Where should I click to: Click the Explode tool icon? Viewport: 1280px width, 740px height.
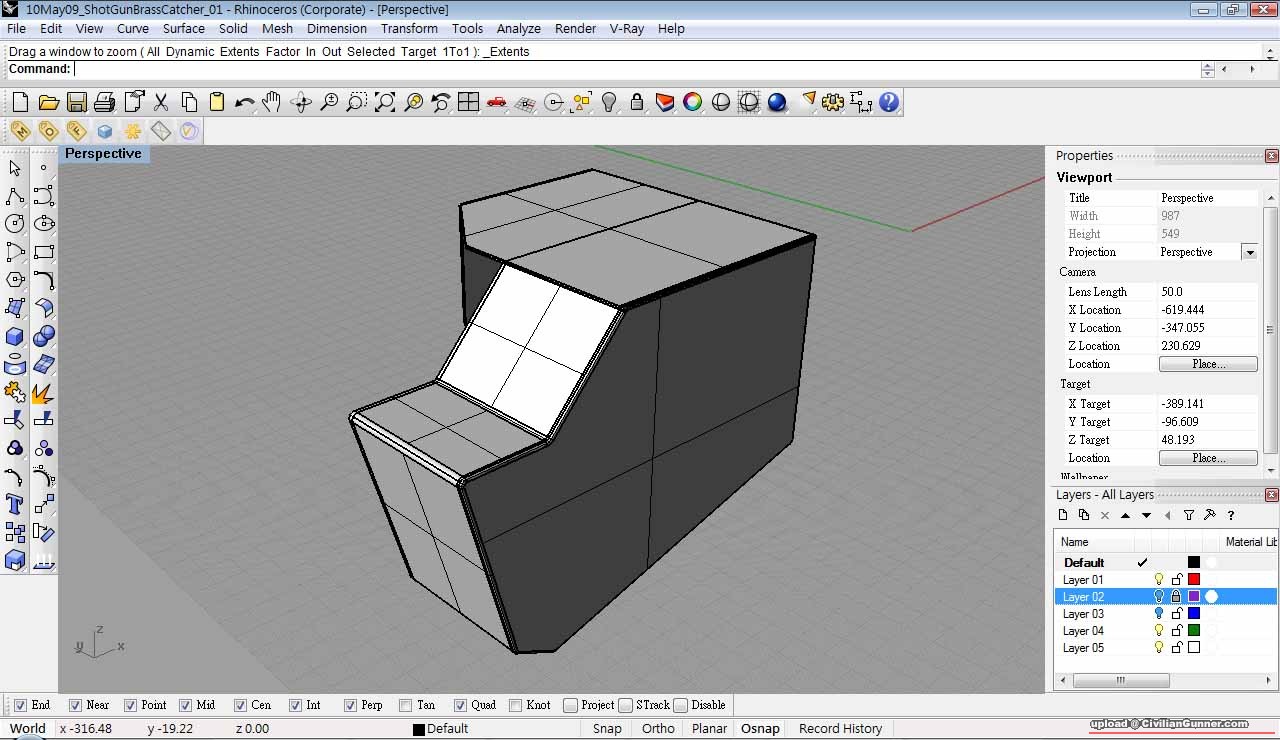tap(43, 392)
